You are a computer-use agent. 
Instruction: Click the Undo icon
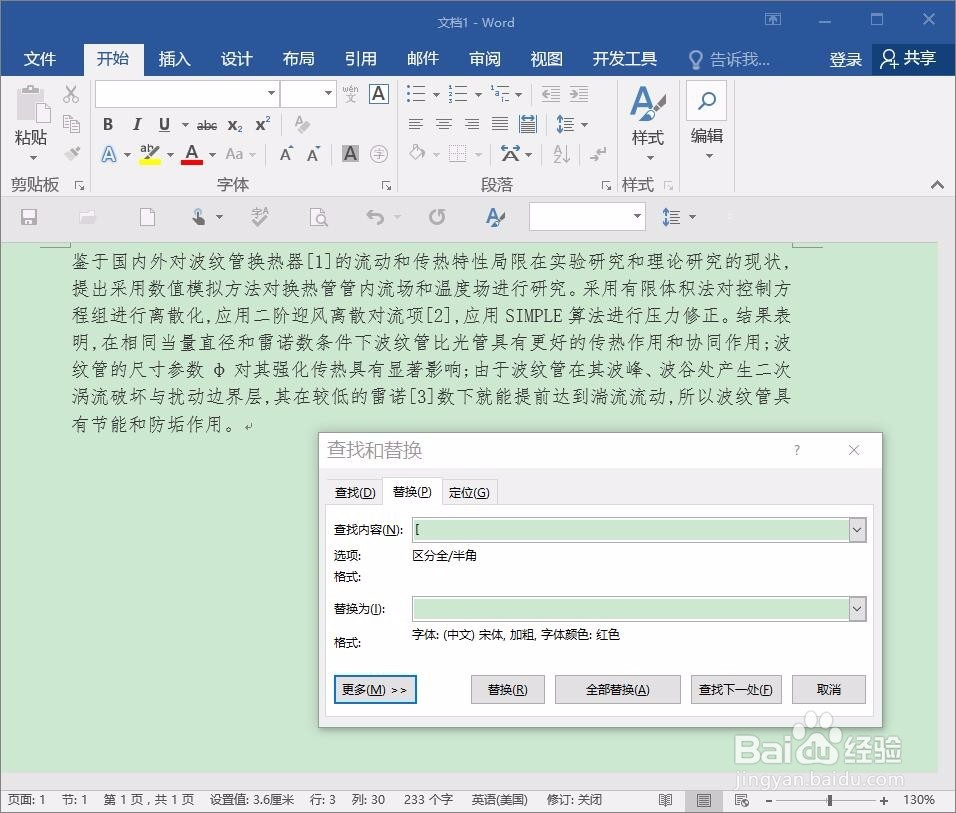coord(375,217)
